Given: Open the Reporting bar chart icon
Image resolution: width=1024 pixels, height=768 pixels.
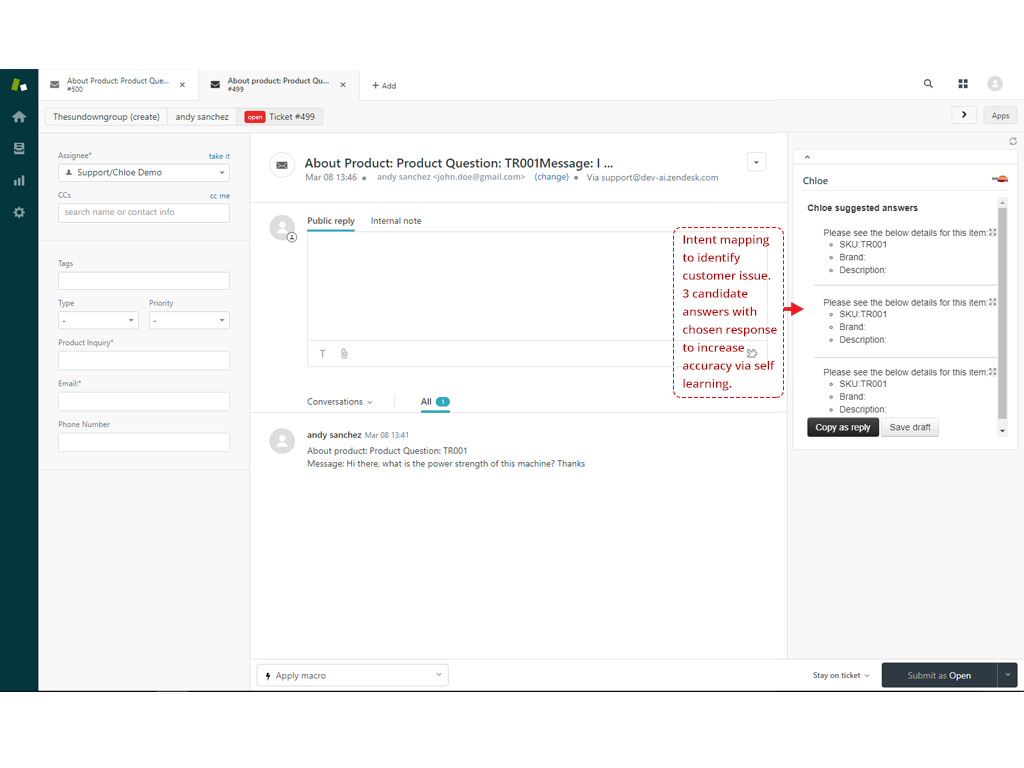Looking at the screenshot, I should (19, 181).
